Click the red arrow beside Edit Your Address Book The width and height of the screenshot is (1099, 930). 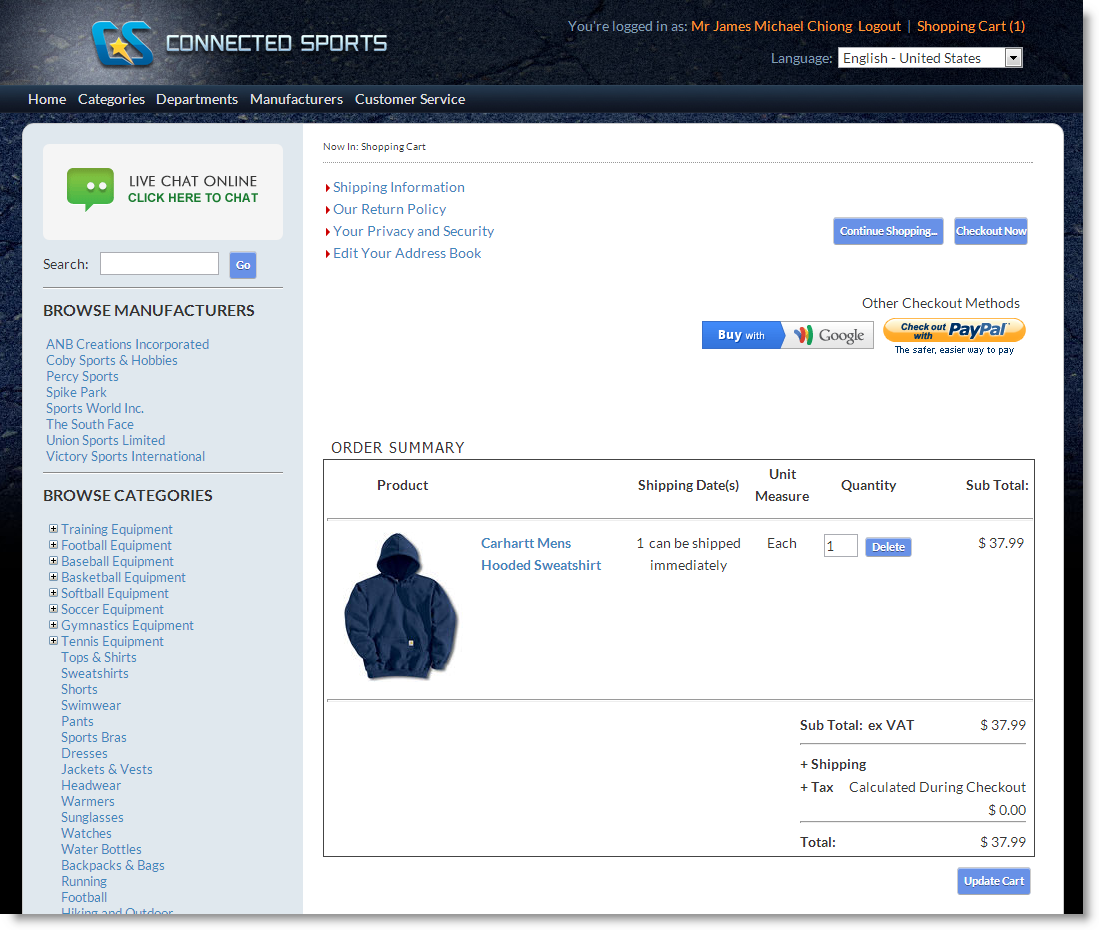pos(327,254)
